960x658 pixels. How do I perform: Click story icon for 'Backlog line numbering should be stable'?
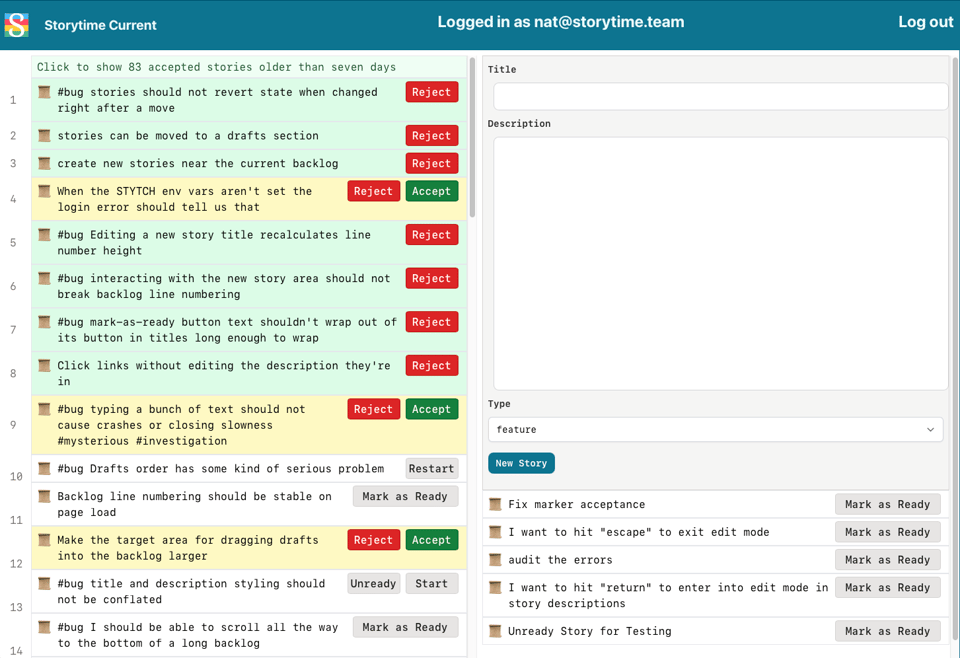coord(44,496)
